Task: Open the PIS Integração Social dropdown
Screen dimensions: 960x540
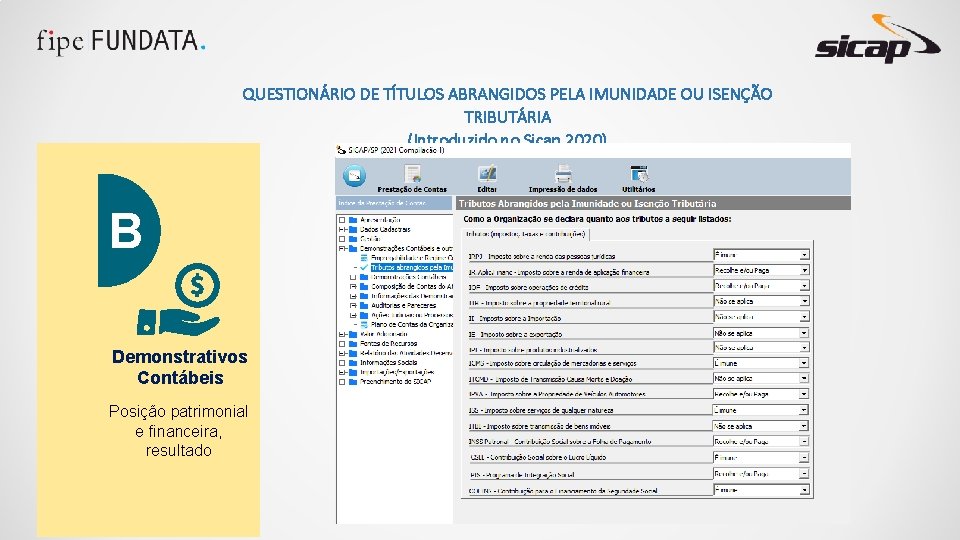Action: pos(804,474)
